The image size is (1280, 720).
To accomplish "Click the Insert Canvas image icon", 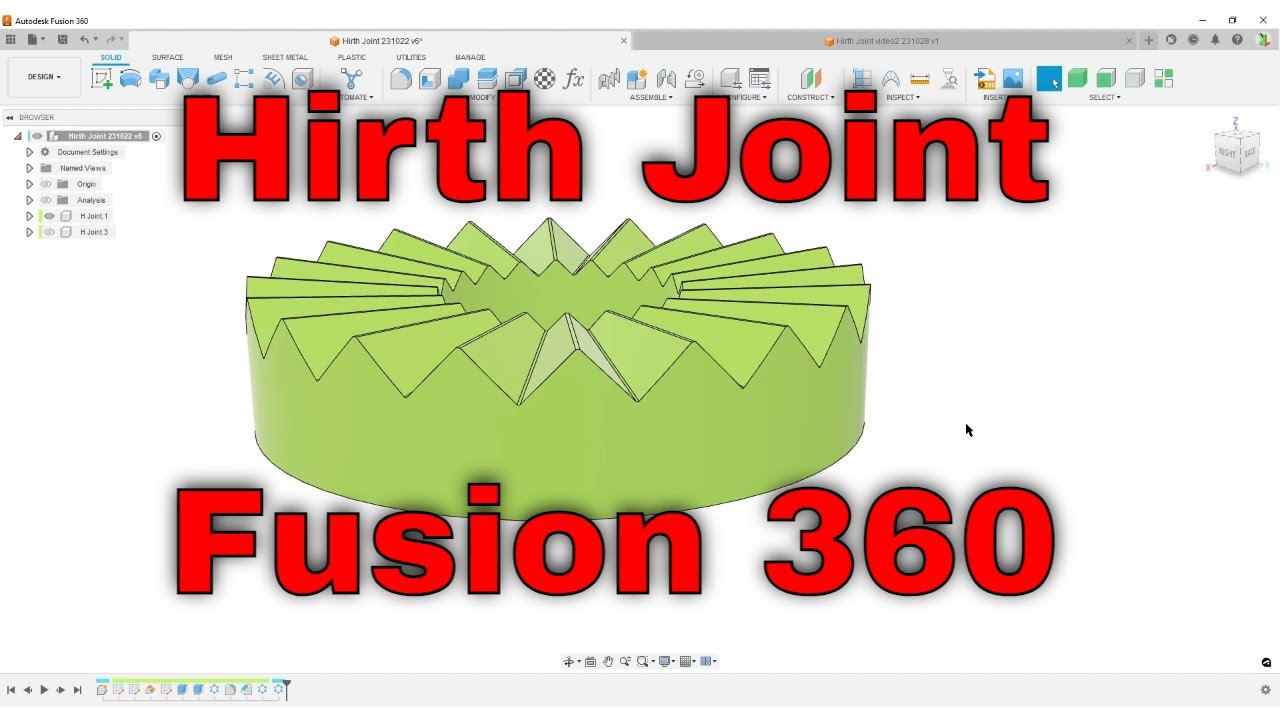I will (1013, 79).
